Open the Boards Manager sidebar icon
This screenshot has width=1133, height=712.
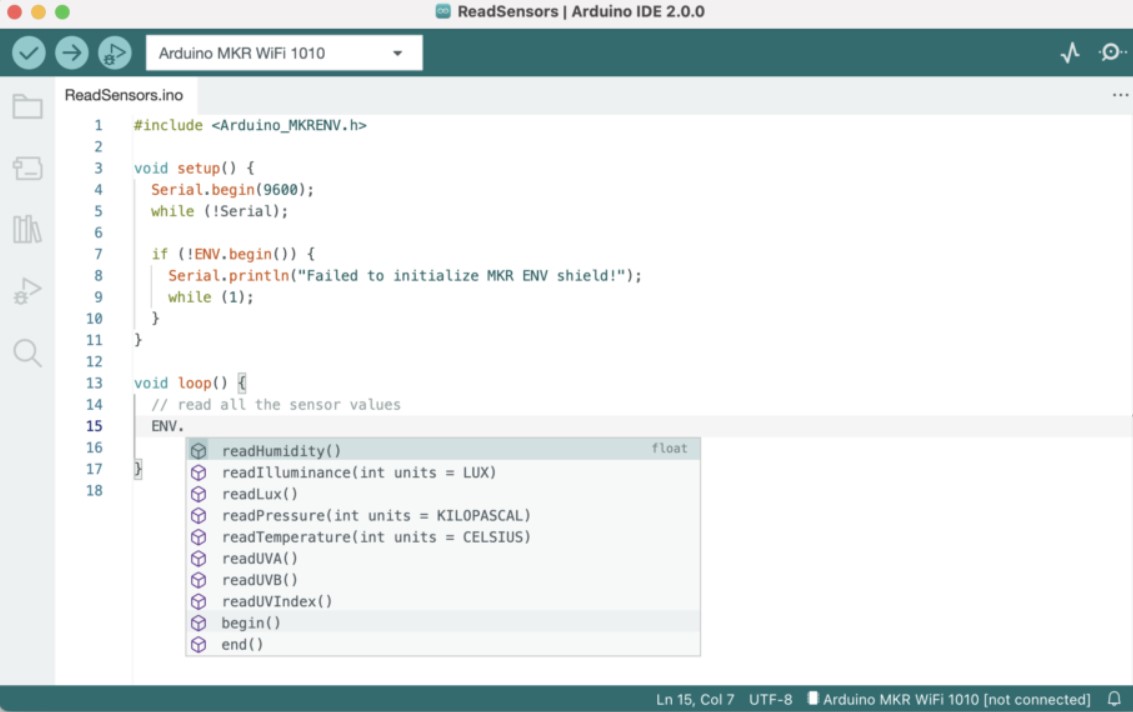27,168
